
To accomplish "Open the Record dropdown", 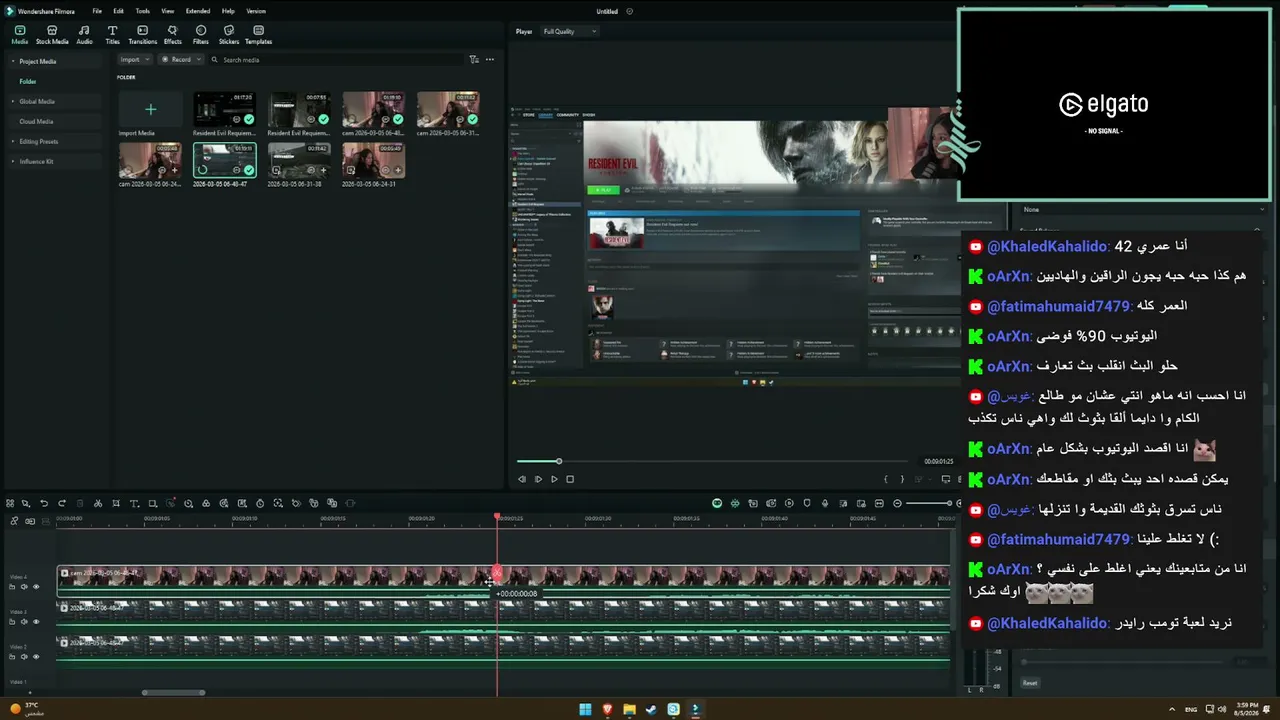I will coord(182,60).
